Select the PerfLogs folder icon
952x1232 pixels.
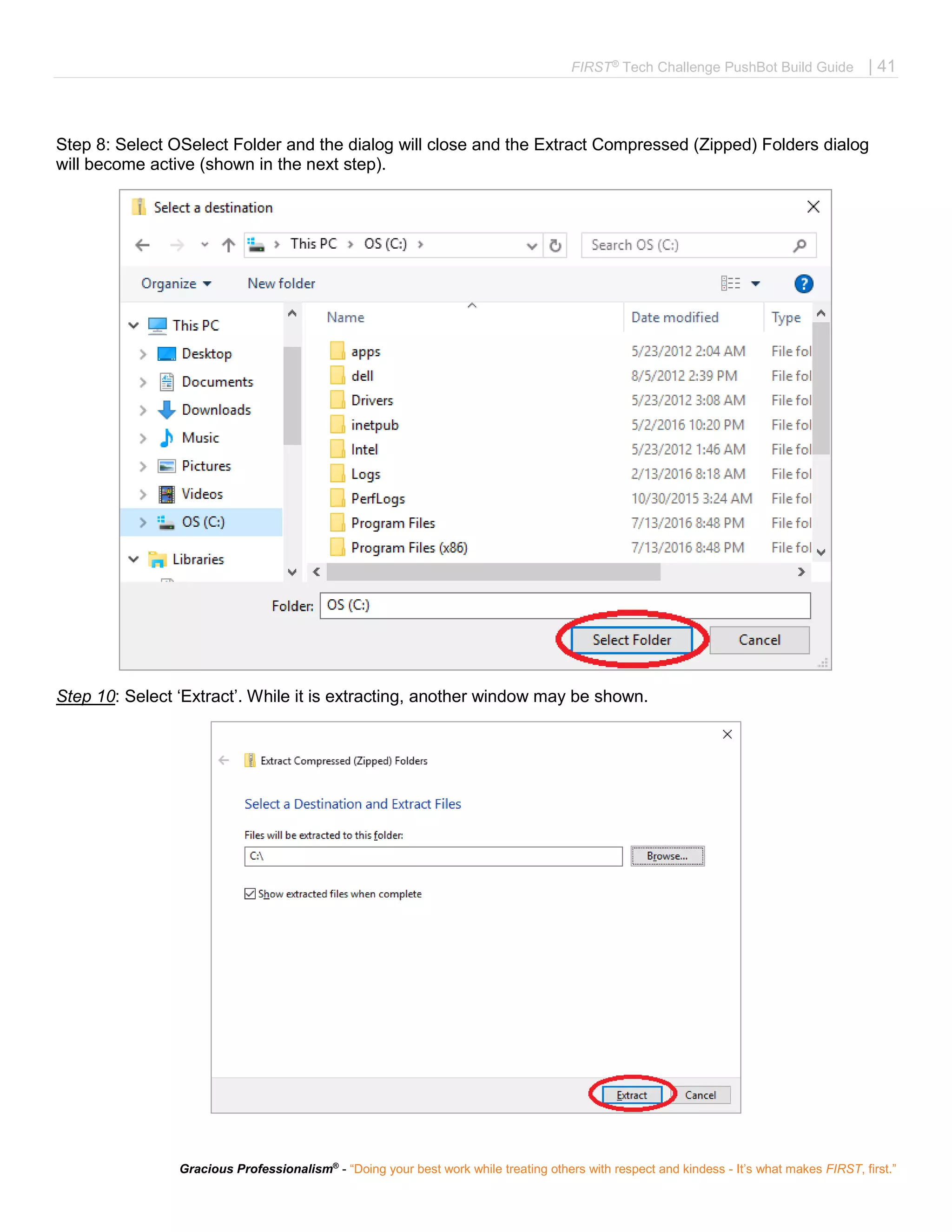[x=337, y=498]
